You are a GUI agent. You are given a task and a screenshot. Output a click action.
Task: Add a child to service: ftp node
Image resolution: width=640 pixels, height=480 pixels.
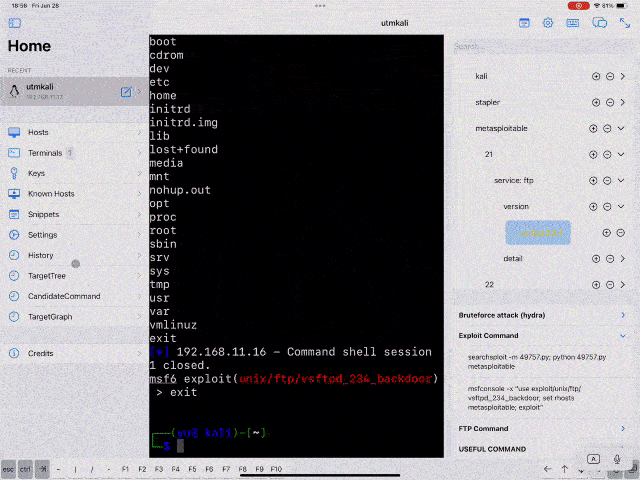593,181
